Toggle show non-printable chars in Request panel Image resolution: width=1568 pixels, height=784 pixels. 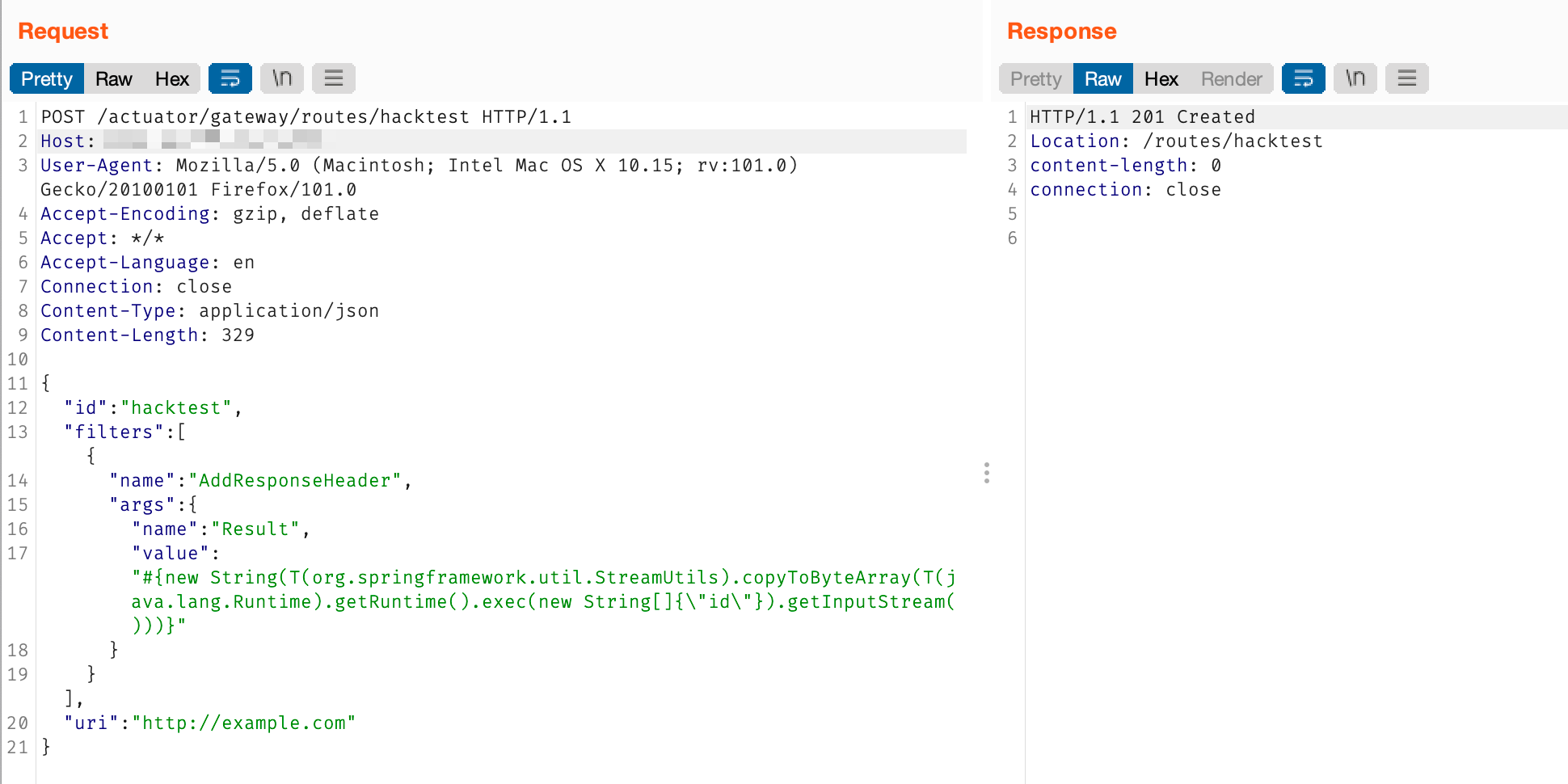point(282,78)
